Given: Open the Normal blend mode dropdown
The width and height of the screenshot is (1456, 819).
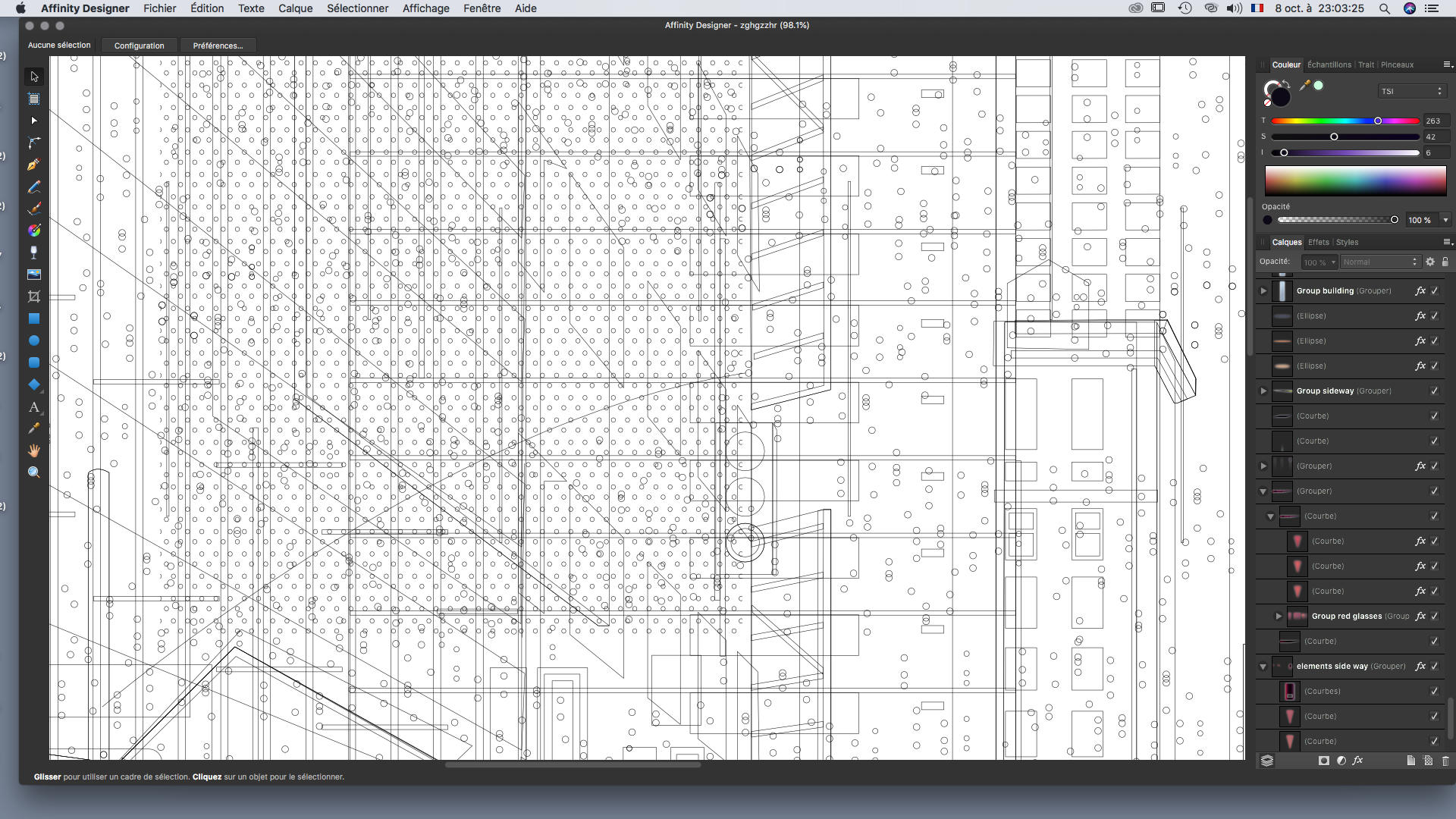Looking at the screenshot, I should pyautogui.click(x=1379, y=262).
